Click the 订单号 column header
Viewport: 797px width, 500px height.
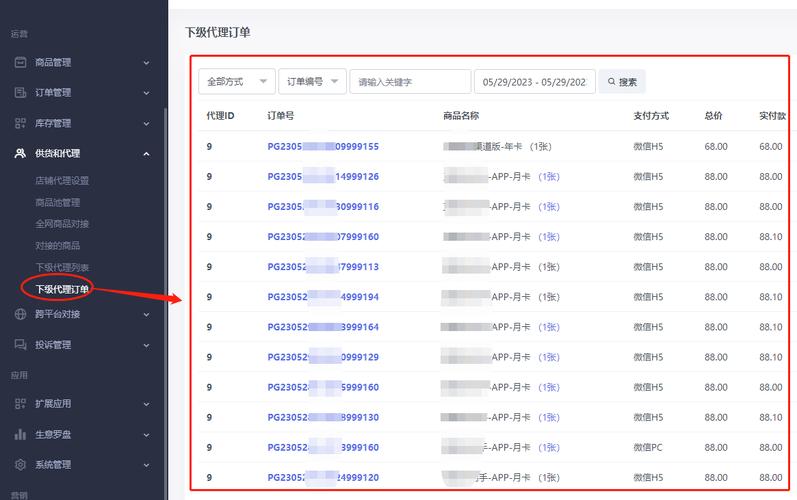coord(281,115)
